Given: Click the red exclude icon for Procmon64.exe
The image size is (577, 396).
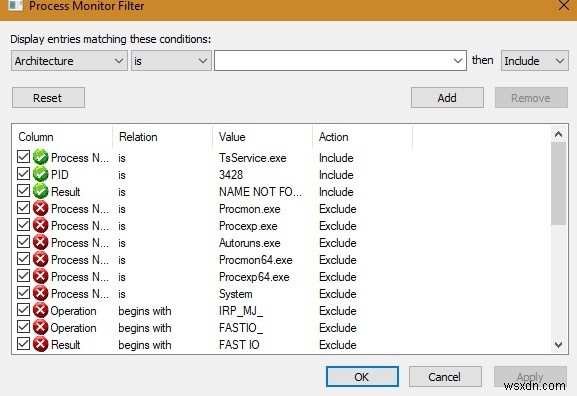Looking at the screenshot, I should tap(40, 259).
